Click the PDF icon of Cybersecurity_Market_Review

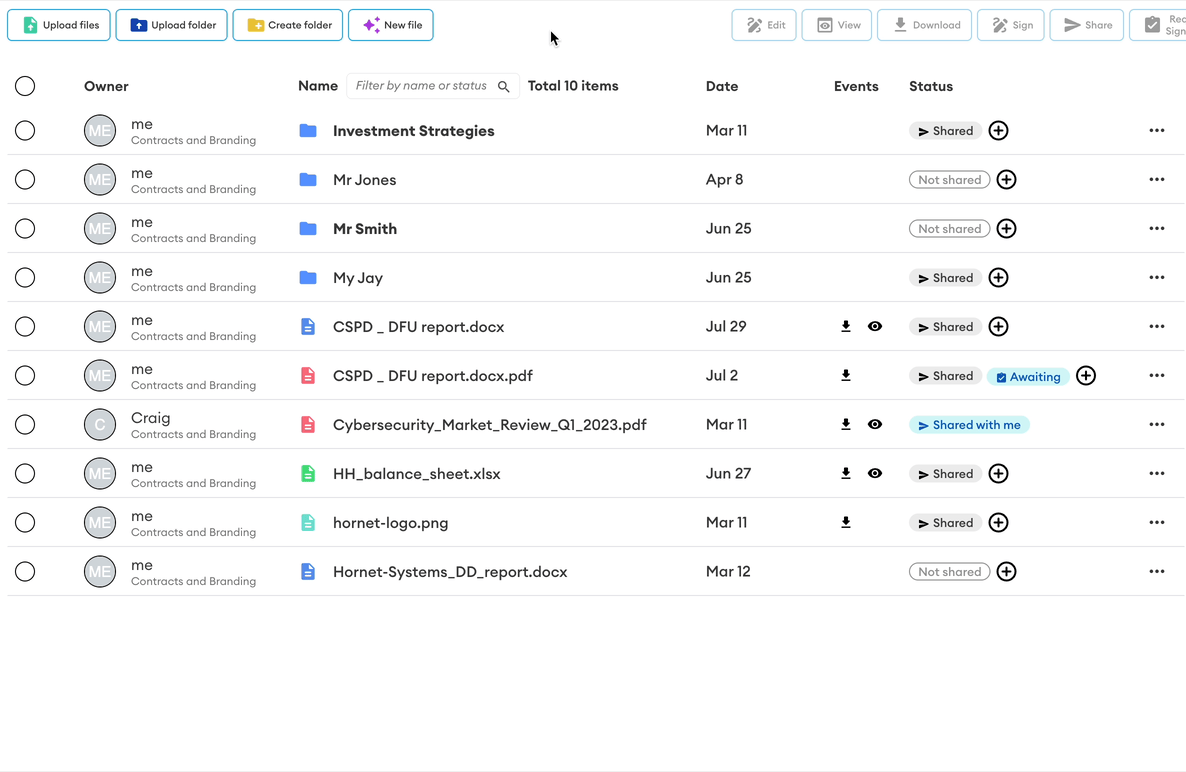(308, 425)
